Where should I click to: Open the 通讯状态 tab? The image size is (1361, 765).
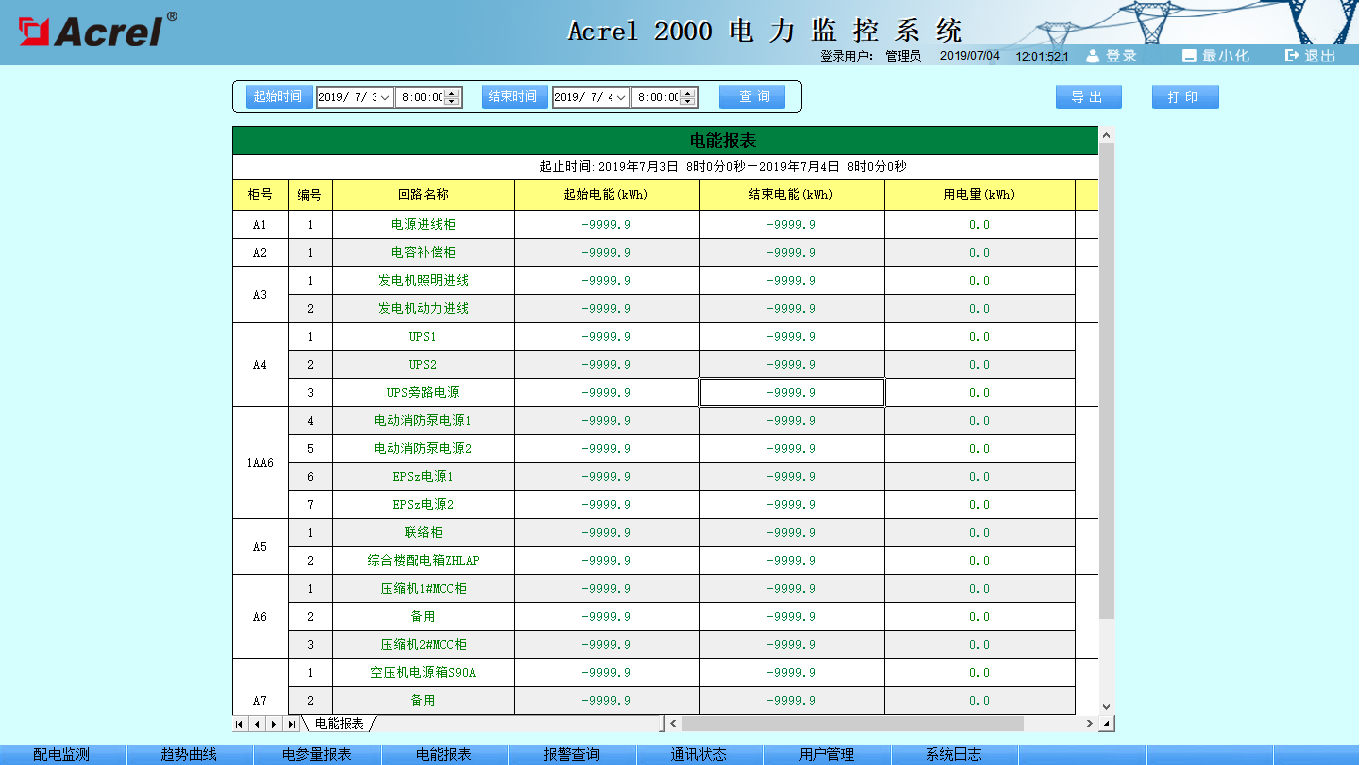(699, 755)
